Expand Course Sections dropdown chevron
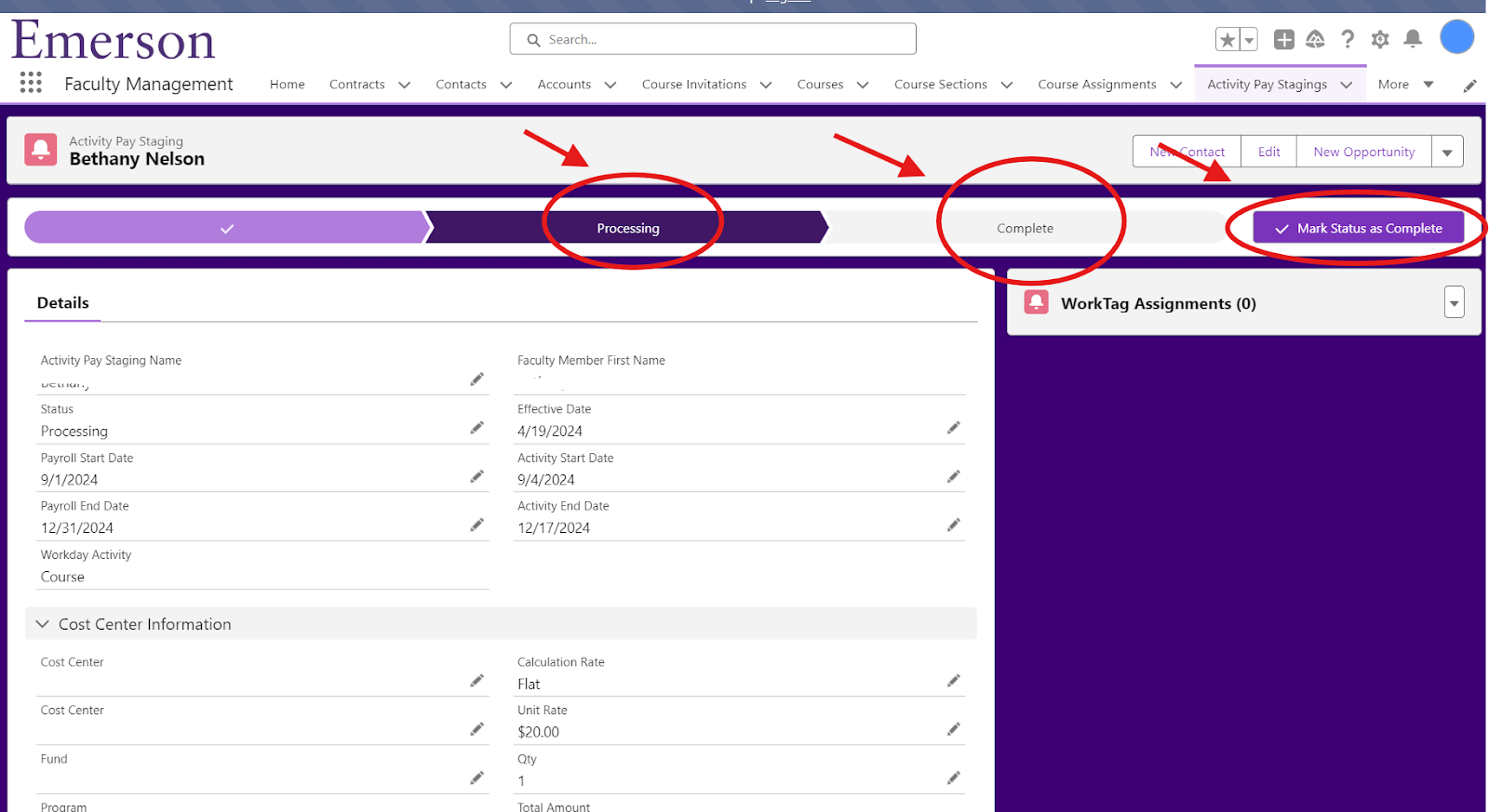This screenshot has height=812, width=1489. click(1007, 85)
